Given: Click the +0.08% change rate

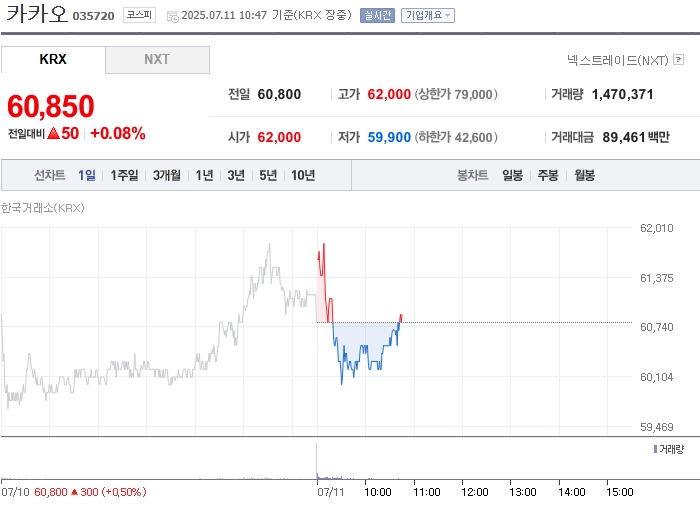Looking at the screenshot, I should tap(118, 133).
